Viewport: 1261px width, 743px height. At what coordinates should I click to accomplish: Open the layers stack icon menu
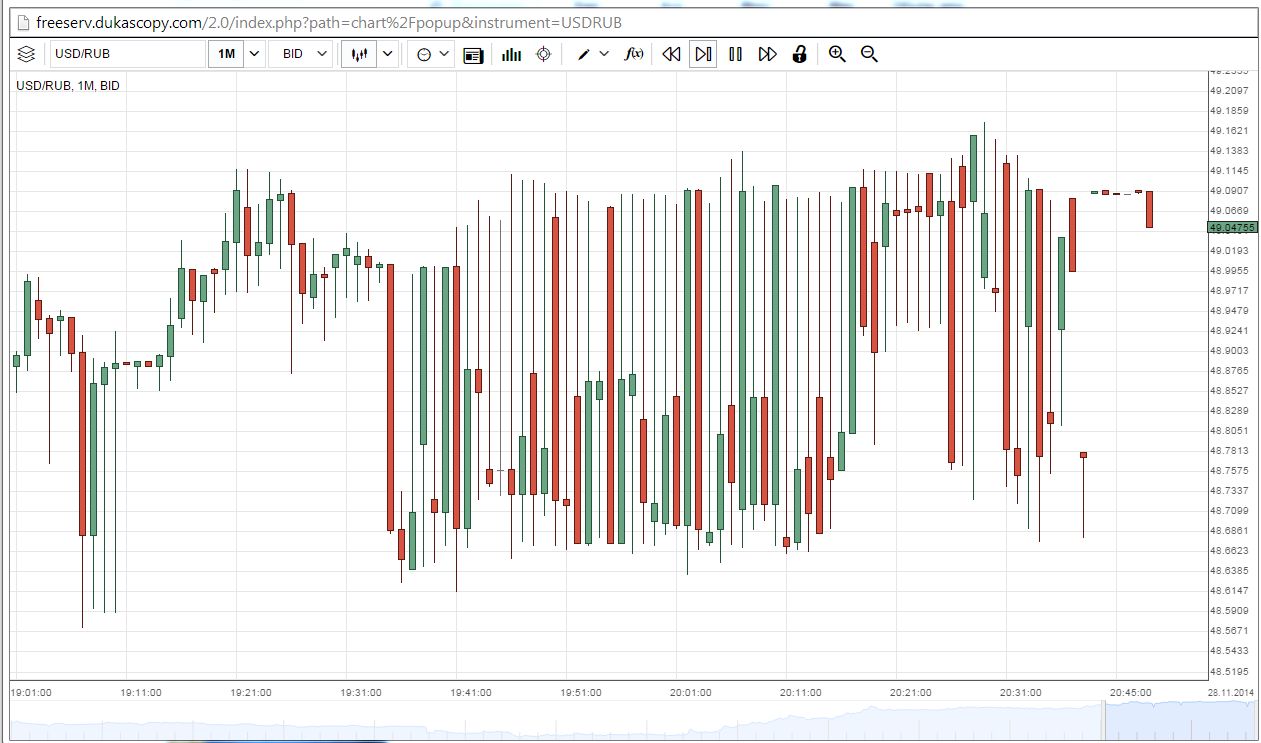point(26,54)
